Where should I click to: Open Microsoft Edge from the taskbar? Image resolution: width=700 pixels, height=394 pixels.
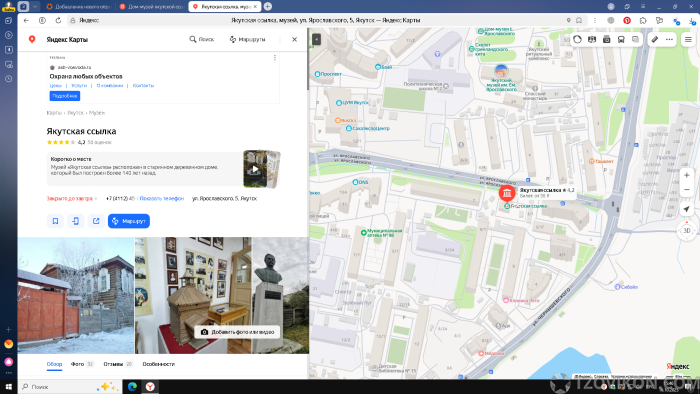click(132, 386)
